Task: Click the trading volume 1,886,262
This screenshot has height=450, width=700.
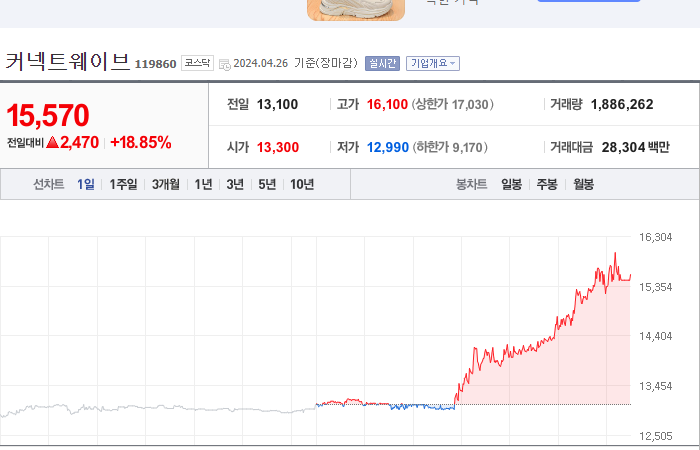Action: click(622, 104)
